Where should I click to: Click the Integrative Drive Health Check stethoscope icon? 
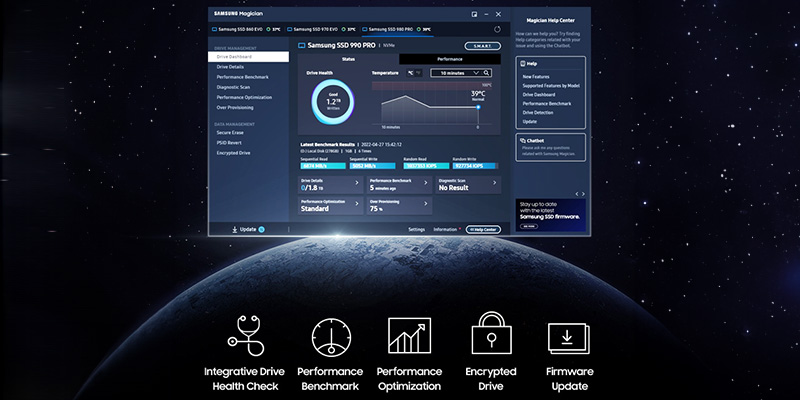tap(245, 335)
